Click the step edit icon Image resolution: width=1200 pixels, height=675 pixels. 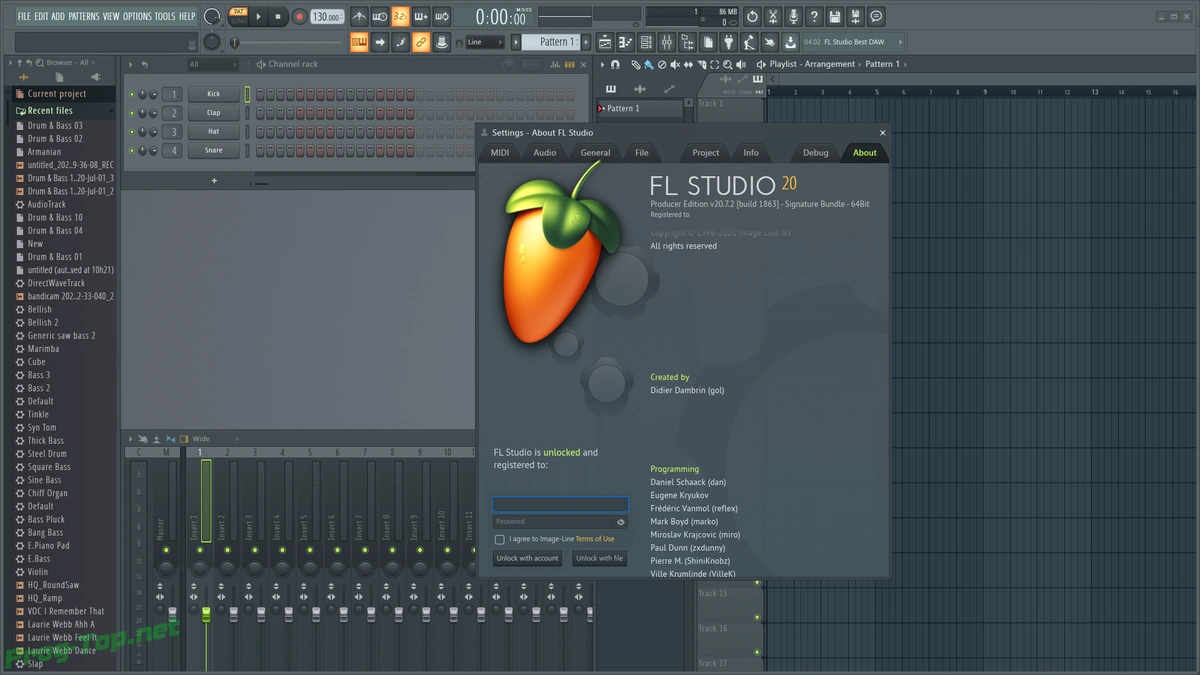pyautogui.click(x=400, y=42)
